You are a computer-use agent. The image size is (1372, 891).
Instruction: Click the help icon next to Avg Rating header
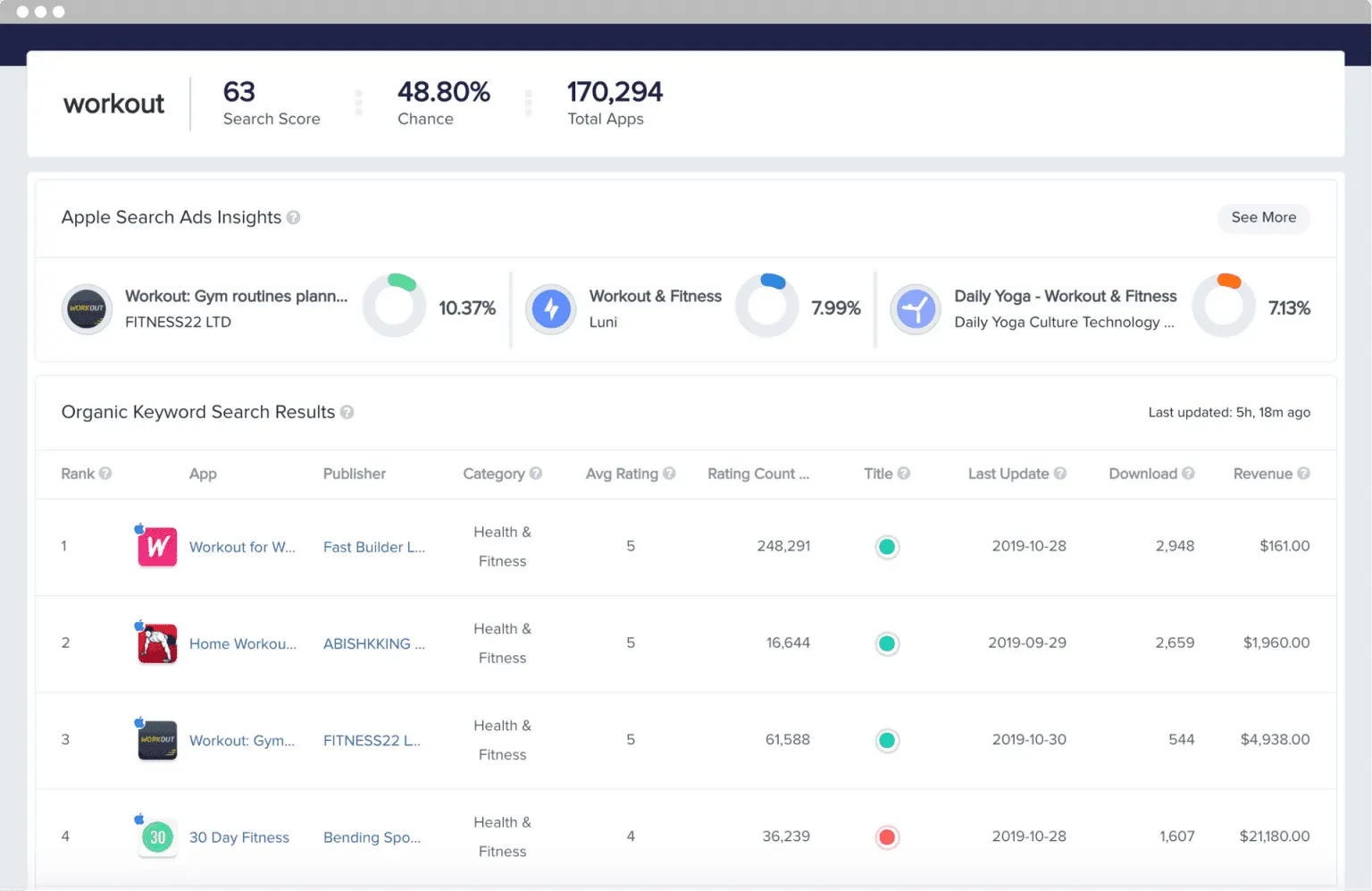pyautogui.click(x=669, y=474)
